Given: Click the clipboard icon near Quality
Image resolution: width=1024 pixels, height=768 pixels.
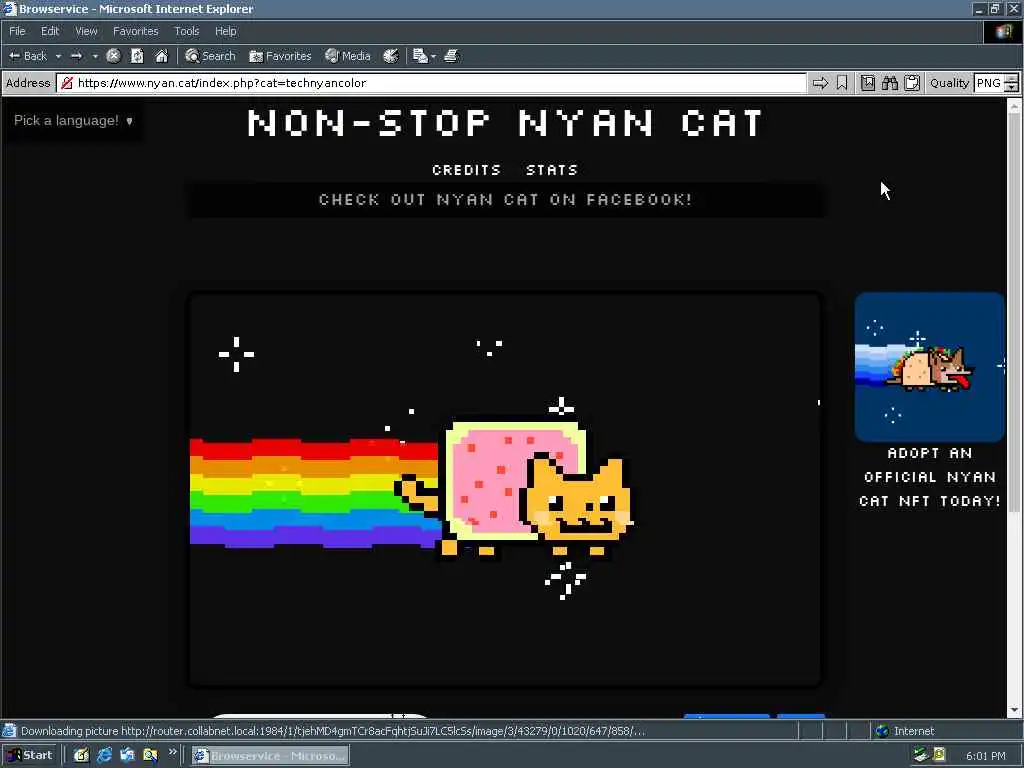Looking at the screenshot, I should (x=912, y=83).
